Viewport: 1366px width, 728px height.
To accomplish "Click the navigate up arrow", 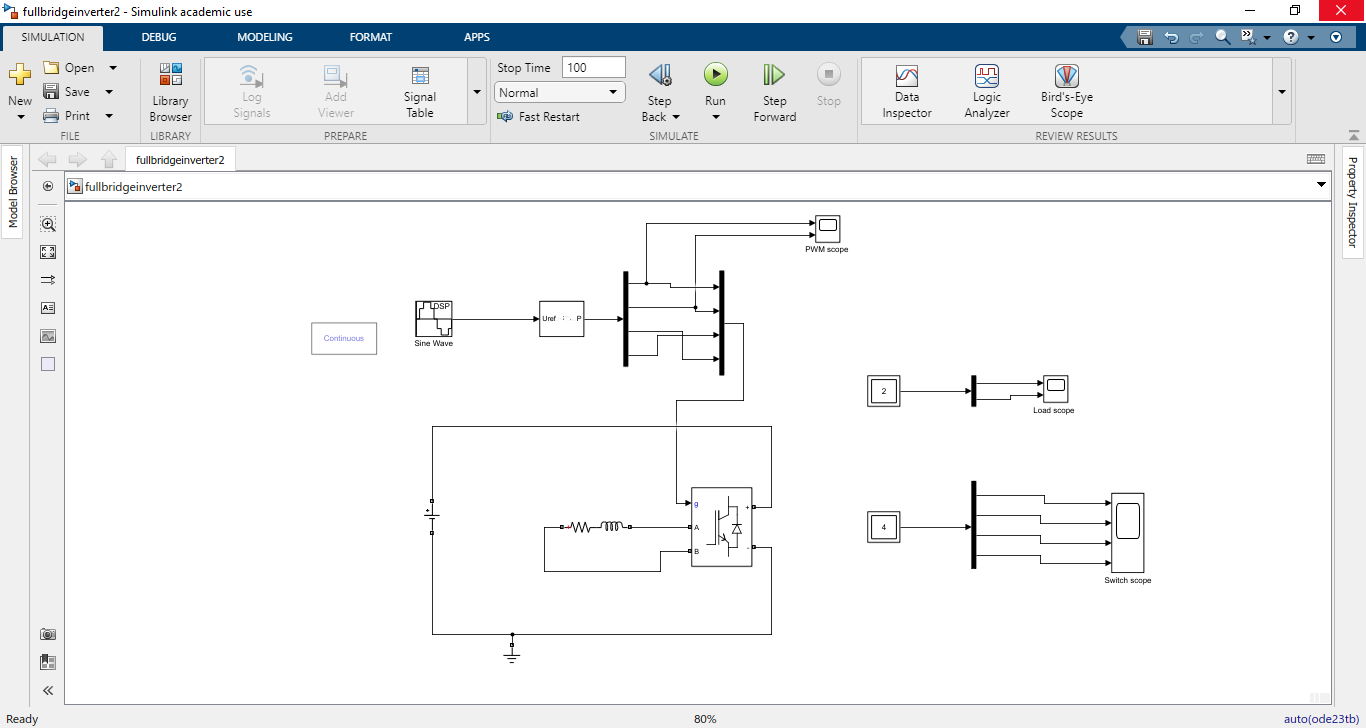I will click(x=109, y=159).
